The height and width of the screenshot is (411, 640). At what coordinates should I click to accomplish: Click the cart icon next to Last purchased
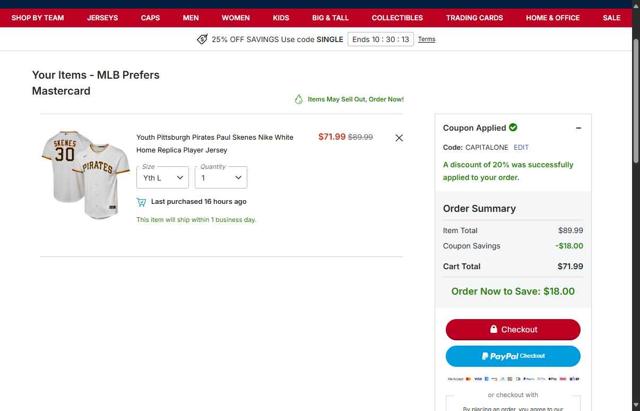[141, 201]
